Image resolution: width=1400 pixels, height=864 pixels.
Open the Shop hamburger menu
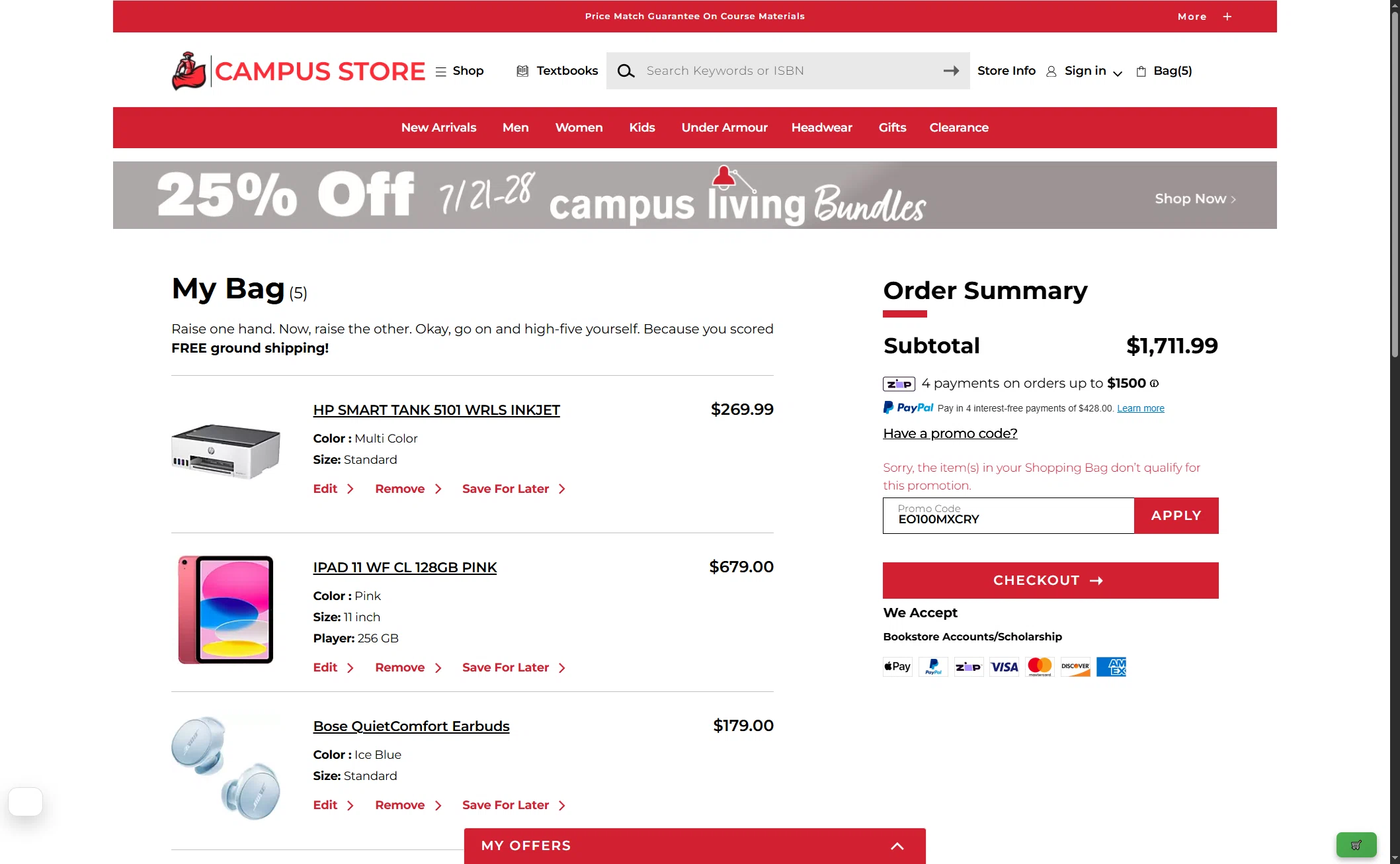click(441, 71)
